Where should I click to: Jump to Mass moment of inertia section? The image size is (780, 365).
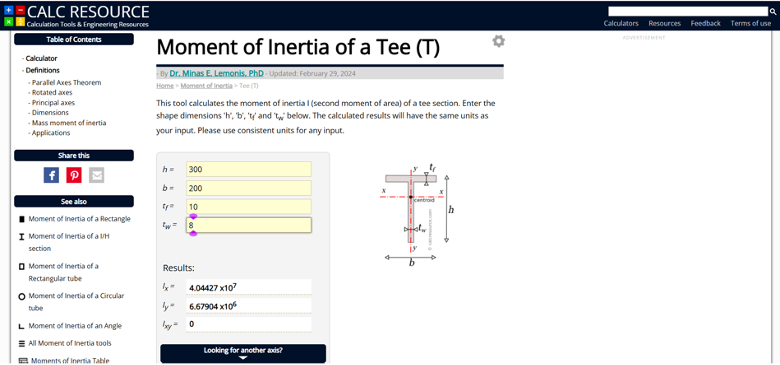[x=69, y=123]
